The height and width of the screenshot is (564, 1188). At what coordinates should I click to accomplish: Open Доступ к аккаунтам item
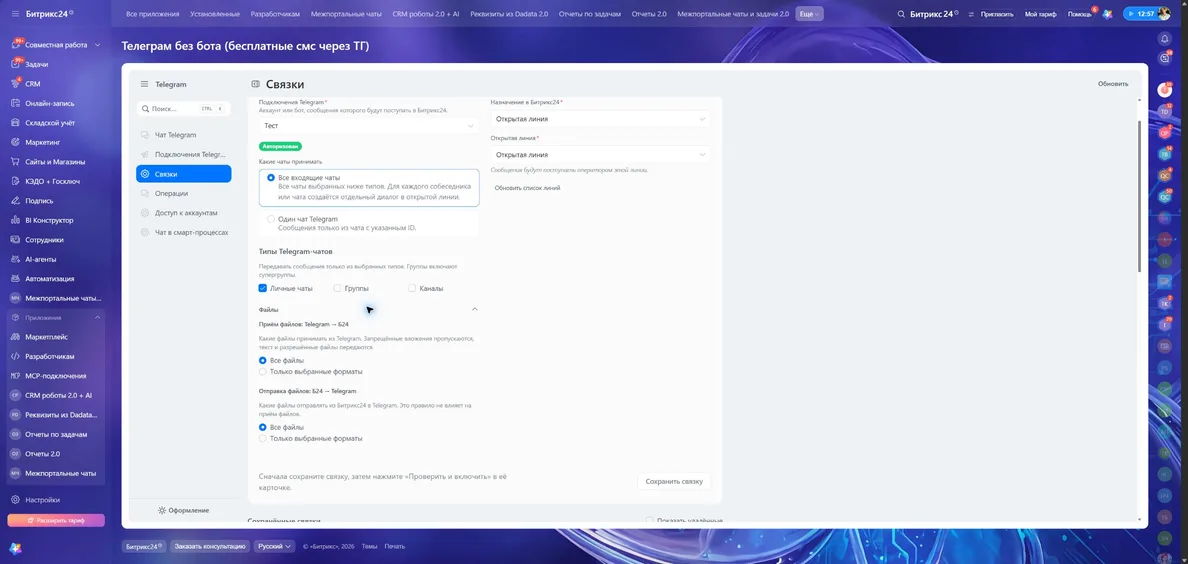pyautogui.click(x=184, y=213)
